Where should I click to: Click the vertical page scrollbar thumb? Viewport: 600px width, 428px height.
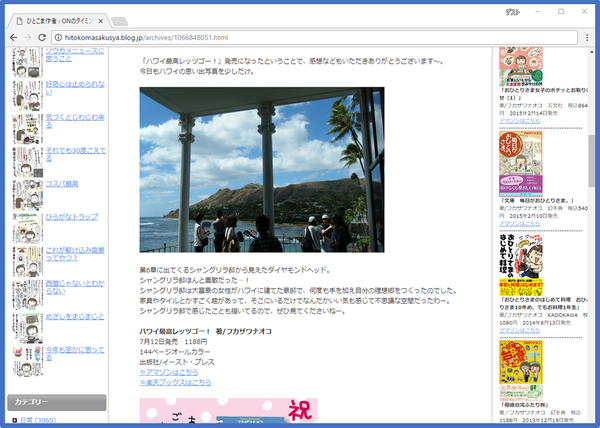[592, 161]
